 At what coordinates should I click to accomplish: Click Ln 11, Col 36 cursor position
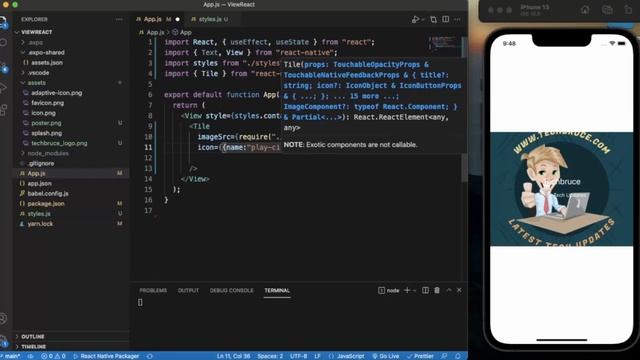pos(233,356)
